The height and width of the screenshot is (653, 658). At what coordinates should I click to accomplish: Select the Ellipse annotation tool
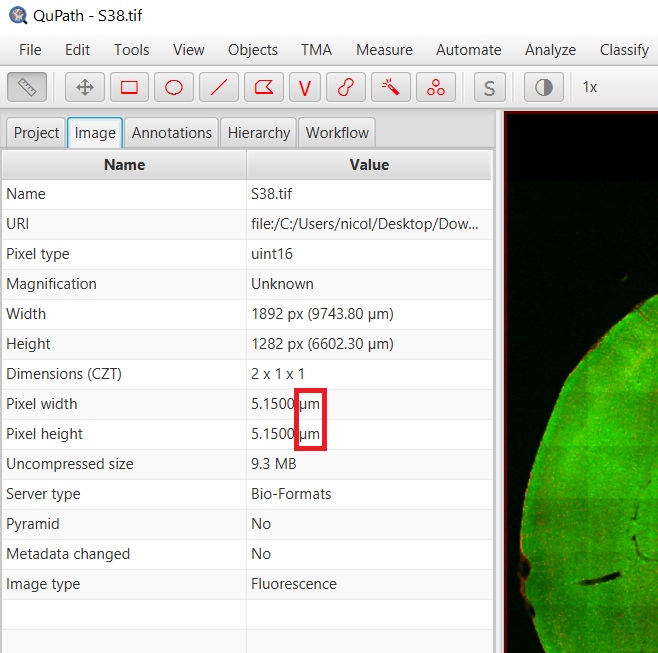tap(174, 87)
